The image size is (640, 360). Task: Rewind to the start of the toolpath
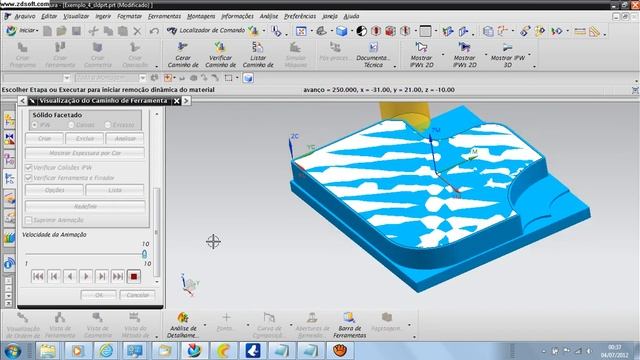point(38,277)
